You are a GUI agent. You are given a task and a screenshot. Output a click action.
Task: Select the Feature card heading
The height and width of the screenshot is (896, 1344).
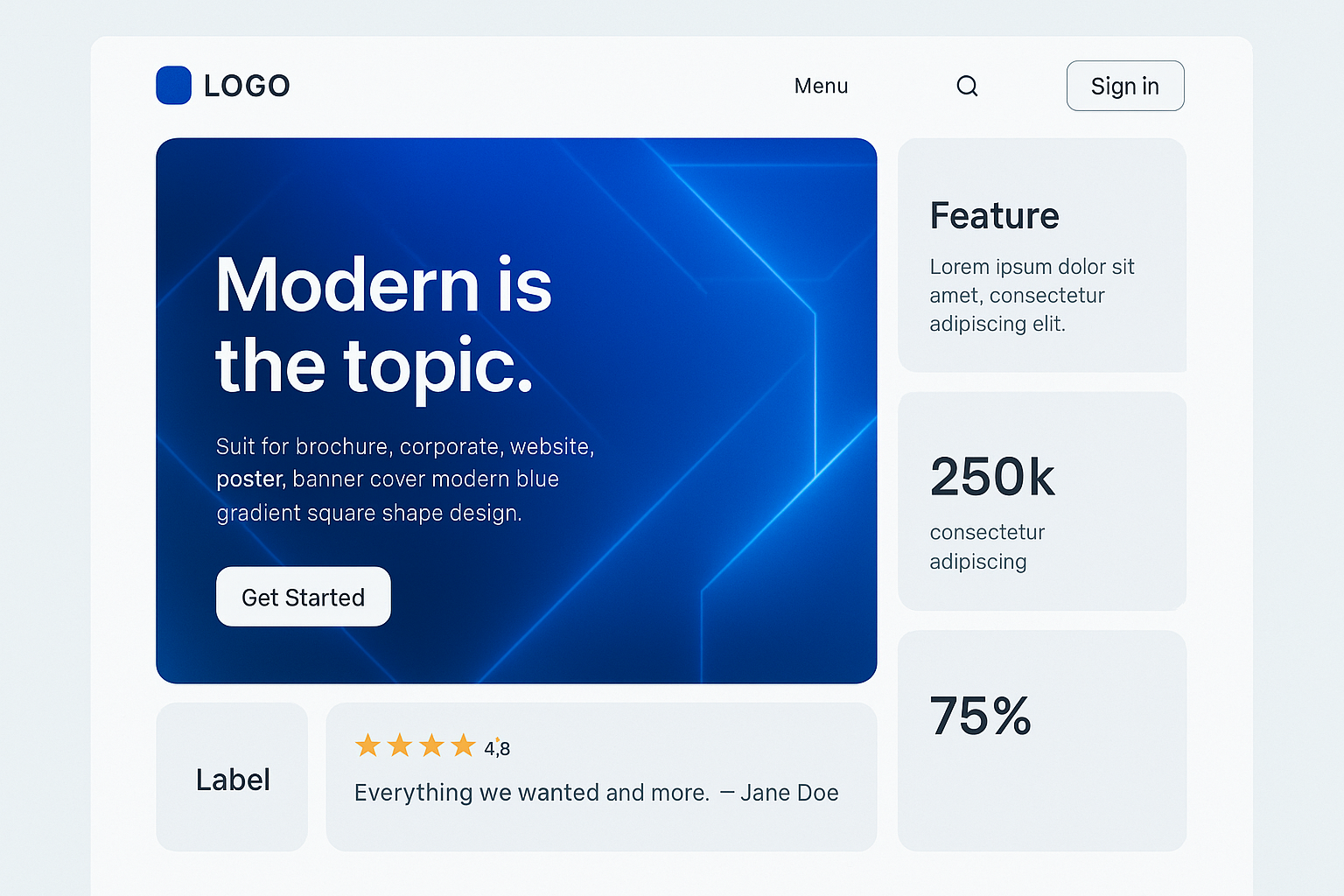(994, 216)
